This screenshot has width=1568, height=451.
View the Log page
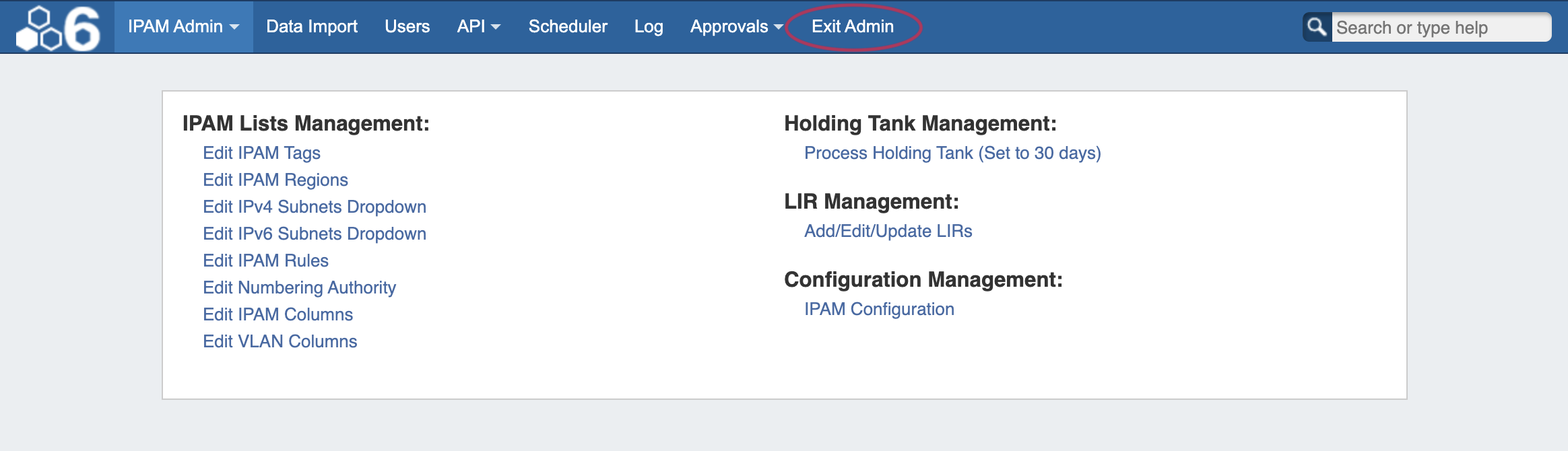click(x=649, y=27)
